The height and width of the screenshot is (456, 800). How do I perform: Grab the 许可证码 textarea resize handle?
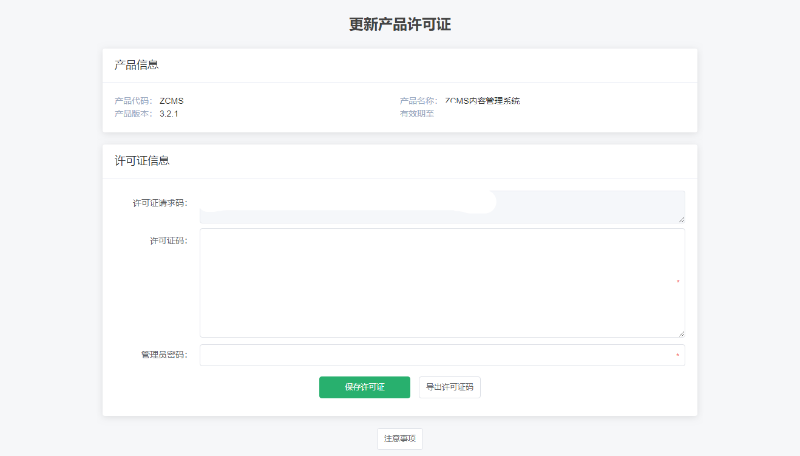[681, 334]
